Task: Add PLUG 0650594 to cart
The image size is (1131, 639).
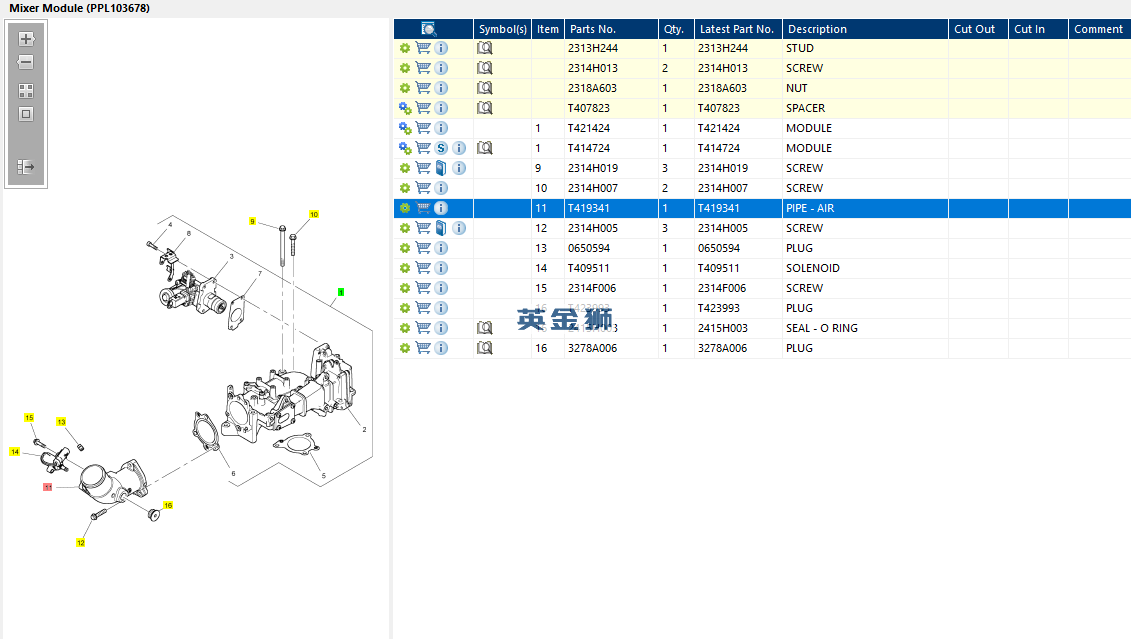Action: [x=423, y=248]
